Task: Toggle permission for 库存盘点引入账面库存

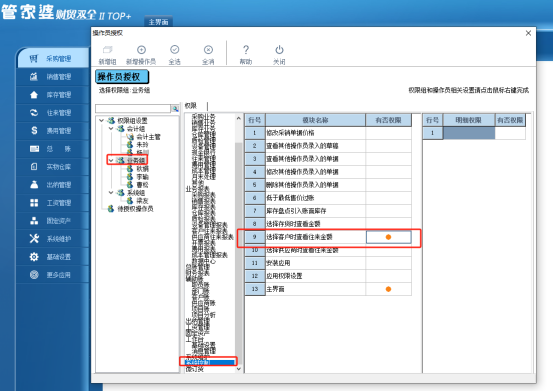Action: [x=388, y=211]
